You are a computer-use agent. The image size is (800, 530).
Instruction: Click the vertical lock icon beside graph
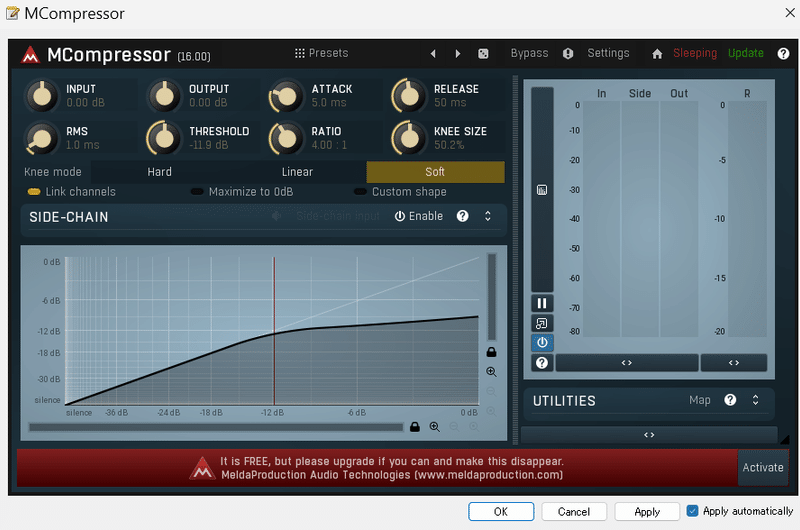tap(491, 352)
